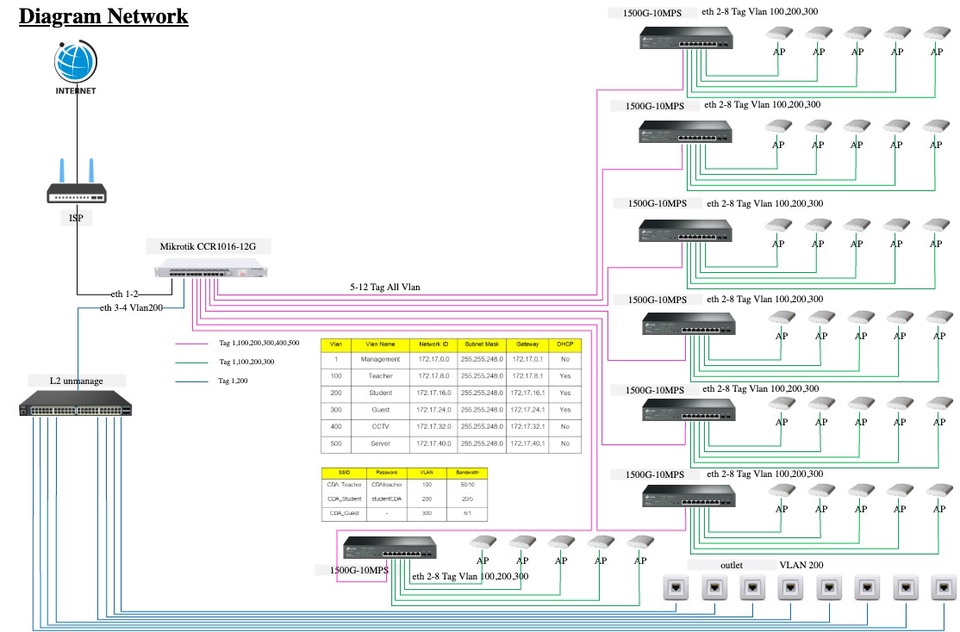Click the 5-12 Tag All Vlan label

385,287
